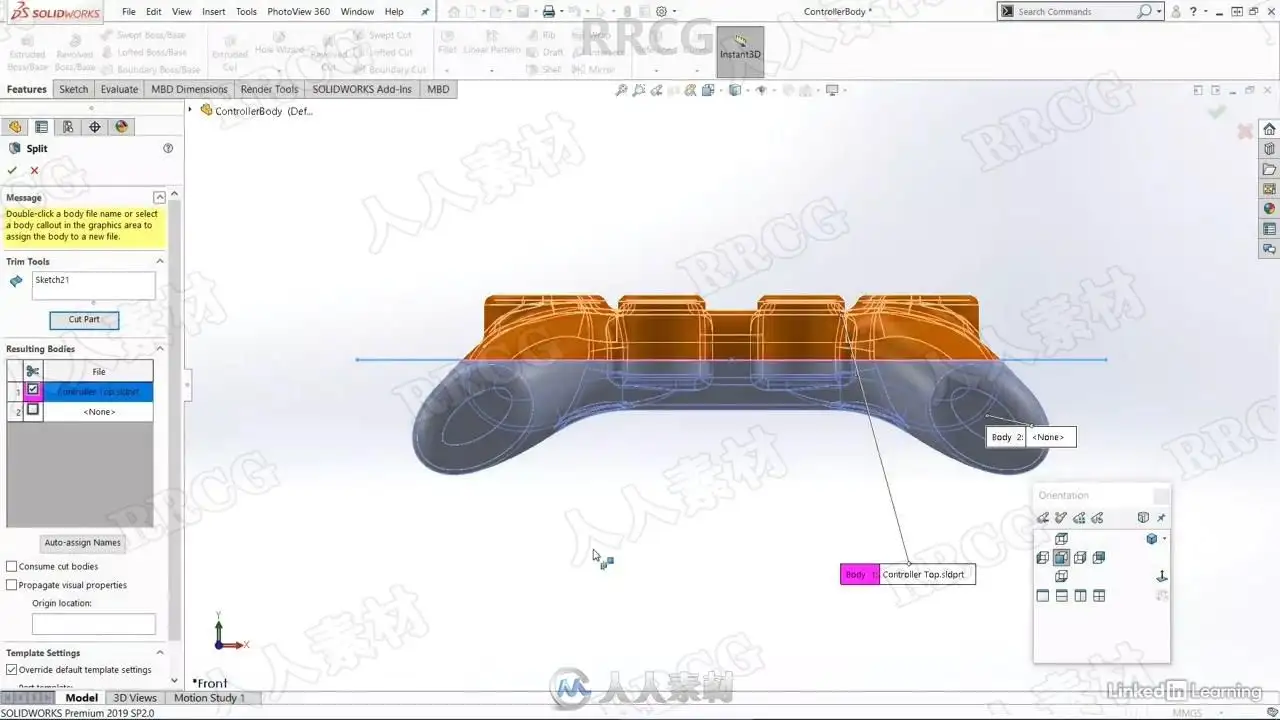
Task: Open the ConfigurationManager tab icon
Action: pos(68,127)
